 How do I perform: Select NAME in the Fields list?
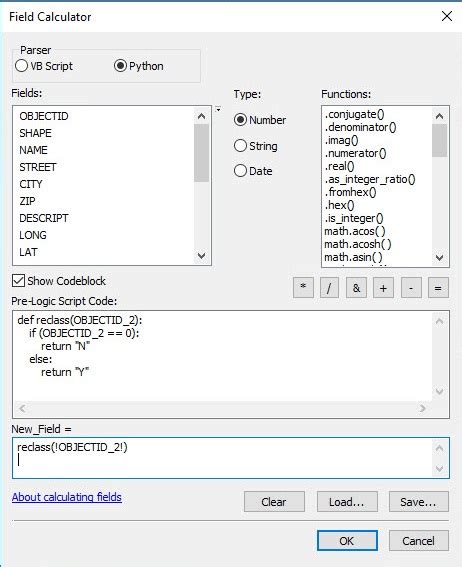tap(33, 150)
